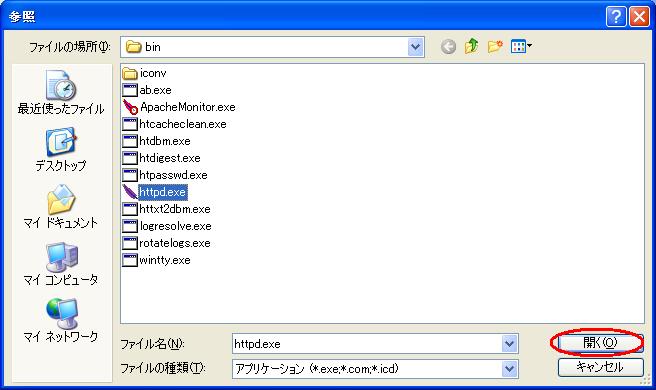Select the file name ApacheMonitor.exe
Viewport: 656px width, 390px height.
pos(188,107)
